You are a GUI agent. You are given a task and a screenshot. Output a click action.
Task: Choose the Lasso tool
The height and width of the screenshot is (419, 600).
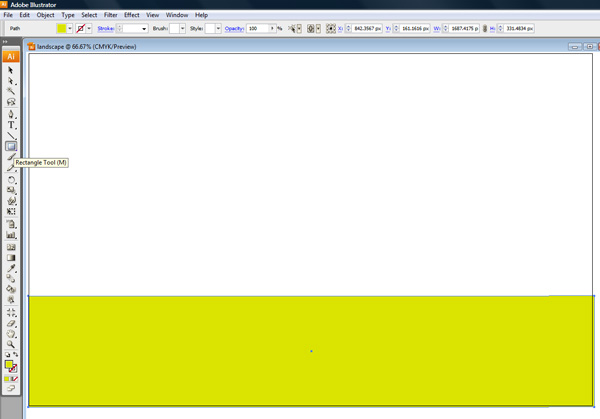click(11, 102)
